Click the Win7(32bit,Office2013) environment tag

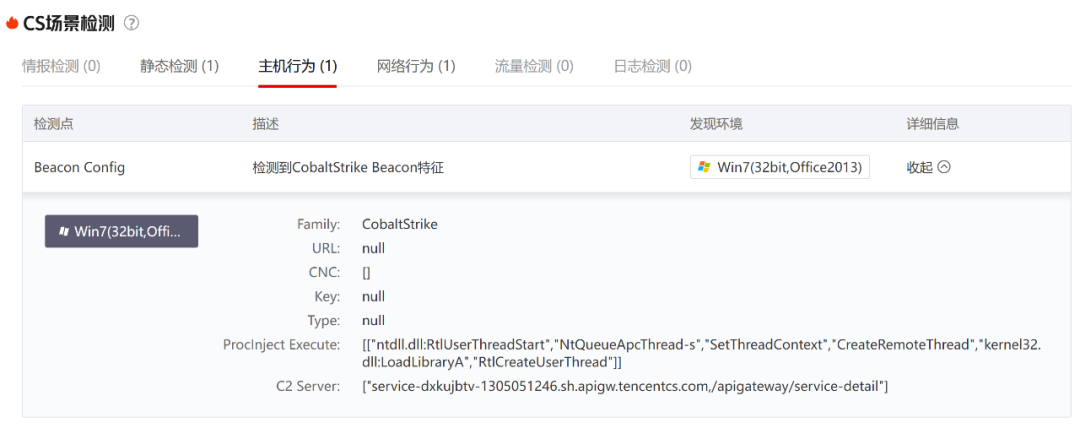[x=780, y=167]
